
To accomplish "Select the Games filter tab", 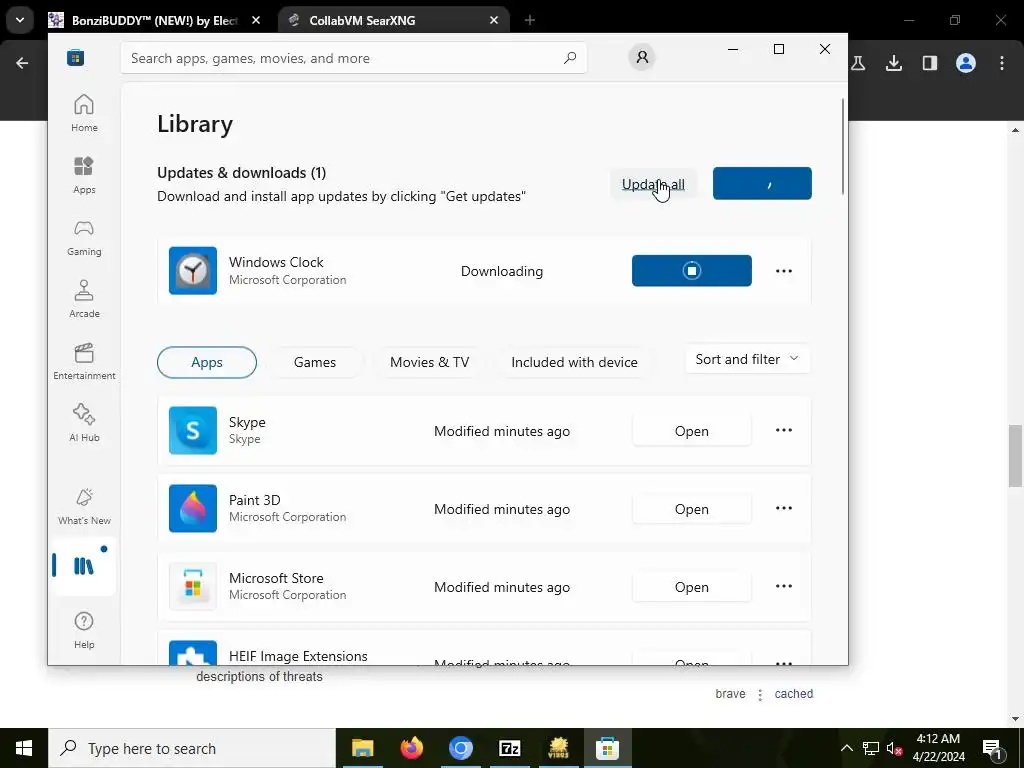I will 315,362.
